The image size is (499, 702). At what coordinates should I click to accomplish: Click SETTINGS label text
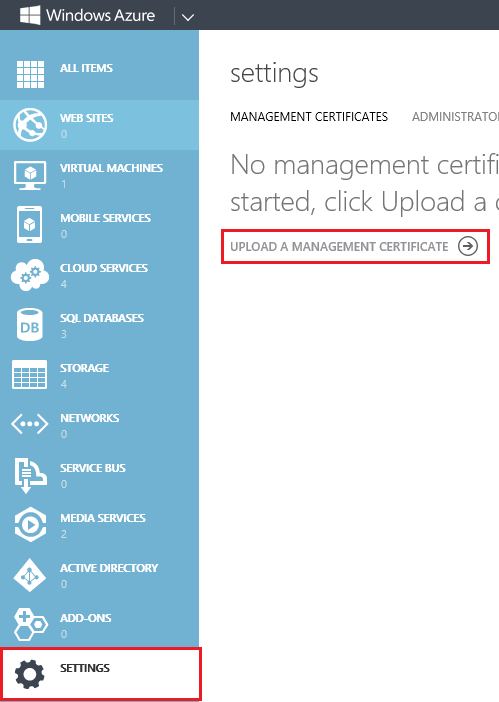(x=85, y=668)
